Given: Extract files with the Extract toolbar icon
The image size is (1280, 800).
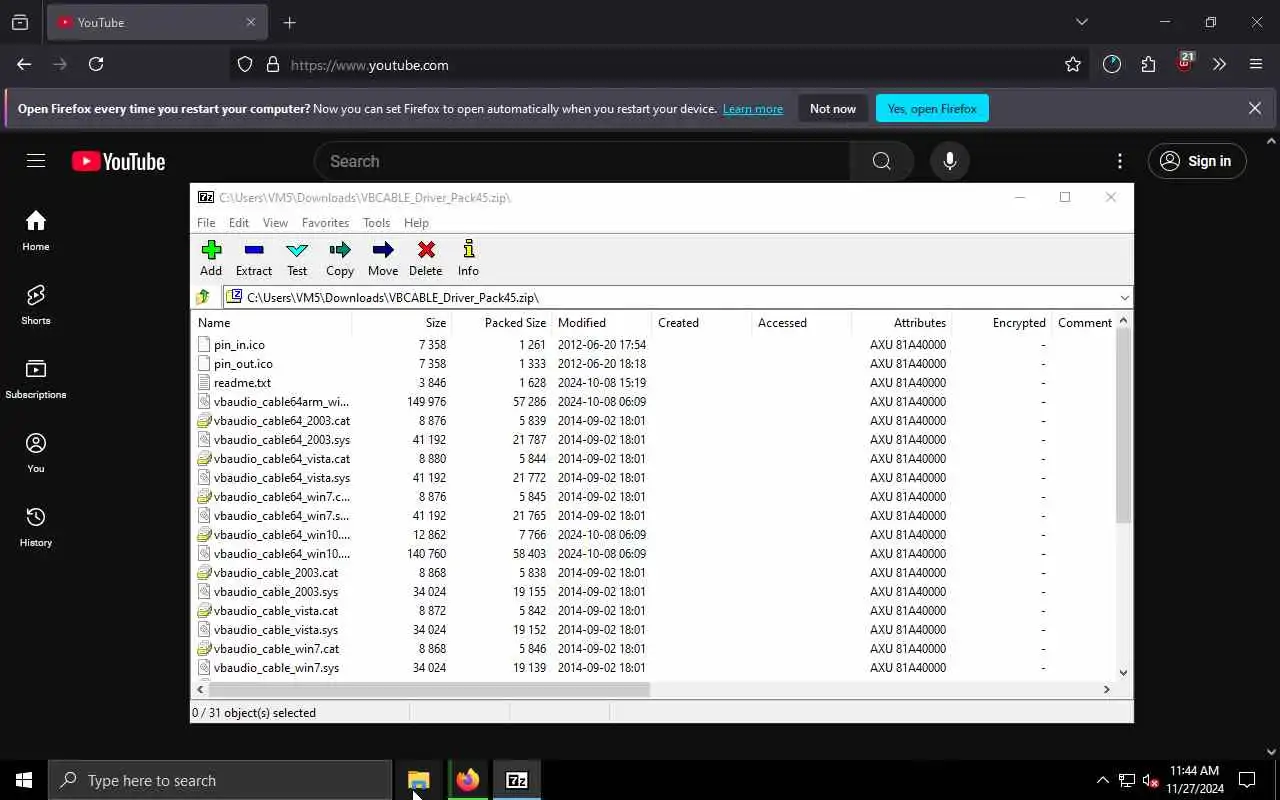Looking at the screenshot, I should 254,258.
